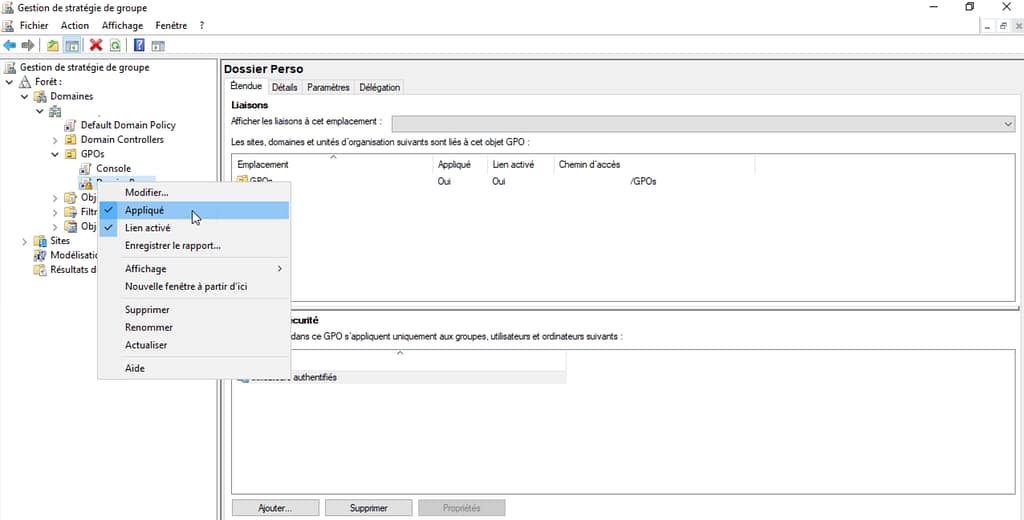Toggle the show/hide console tree icon

[x=72, y=45]
